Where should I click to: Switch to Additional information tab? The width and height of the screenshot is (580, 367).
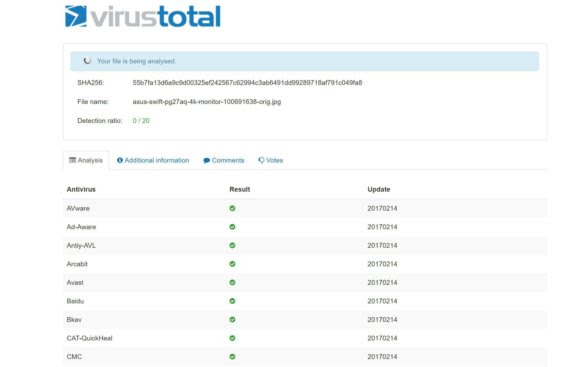click(153, 160)
